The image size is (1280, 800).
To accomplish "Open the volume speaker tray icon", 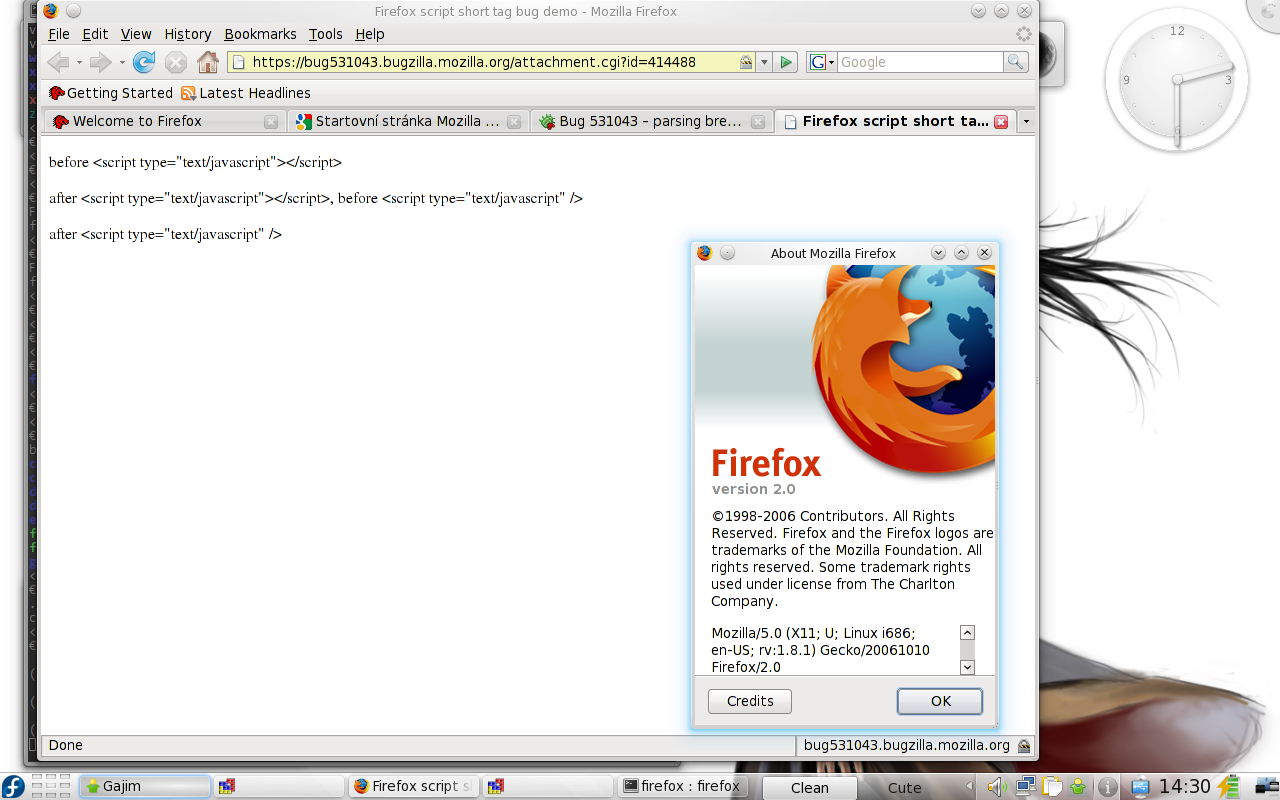I will [997, 786].
